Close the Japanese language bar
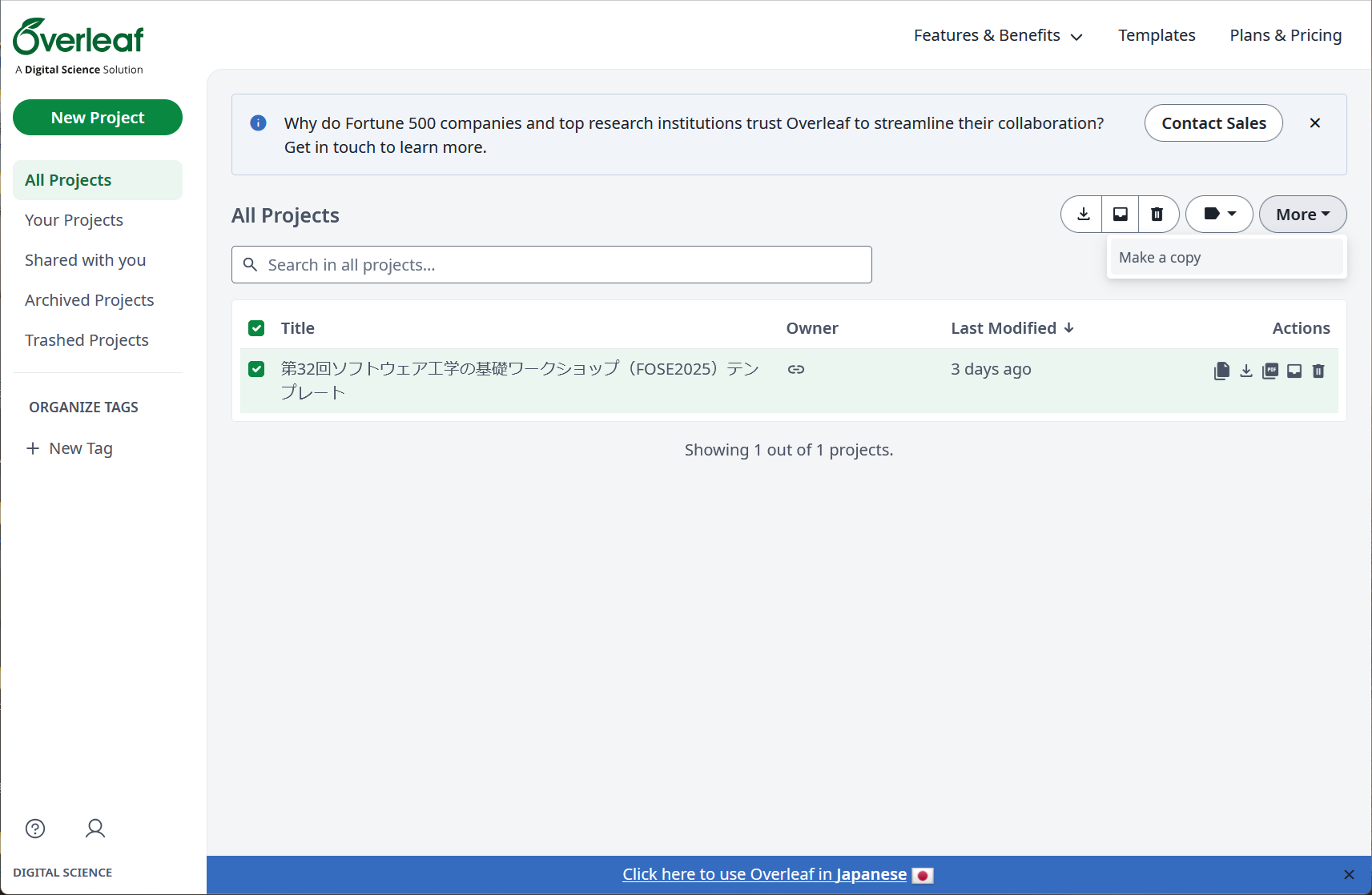This screenshot has width=1372, height=895. point(1349,875)
